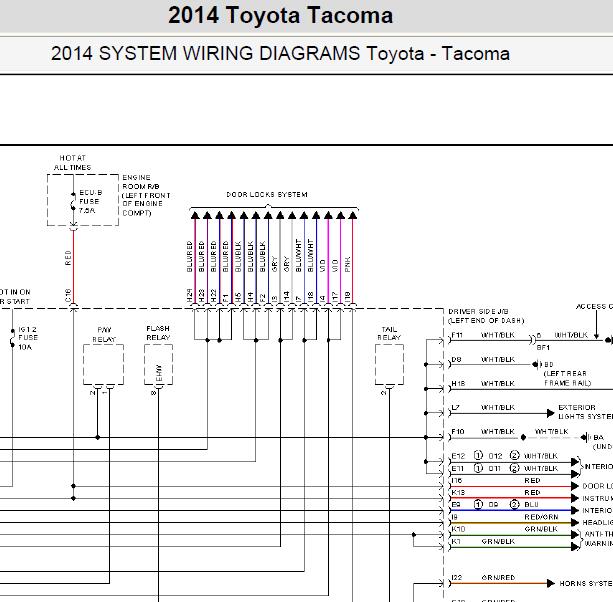This screenshot has height=602, width=613.
Task: Click the '2014 SYSTEM WIRING DIAGRAMS' heading
Action: tap(206, 54)
